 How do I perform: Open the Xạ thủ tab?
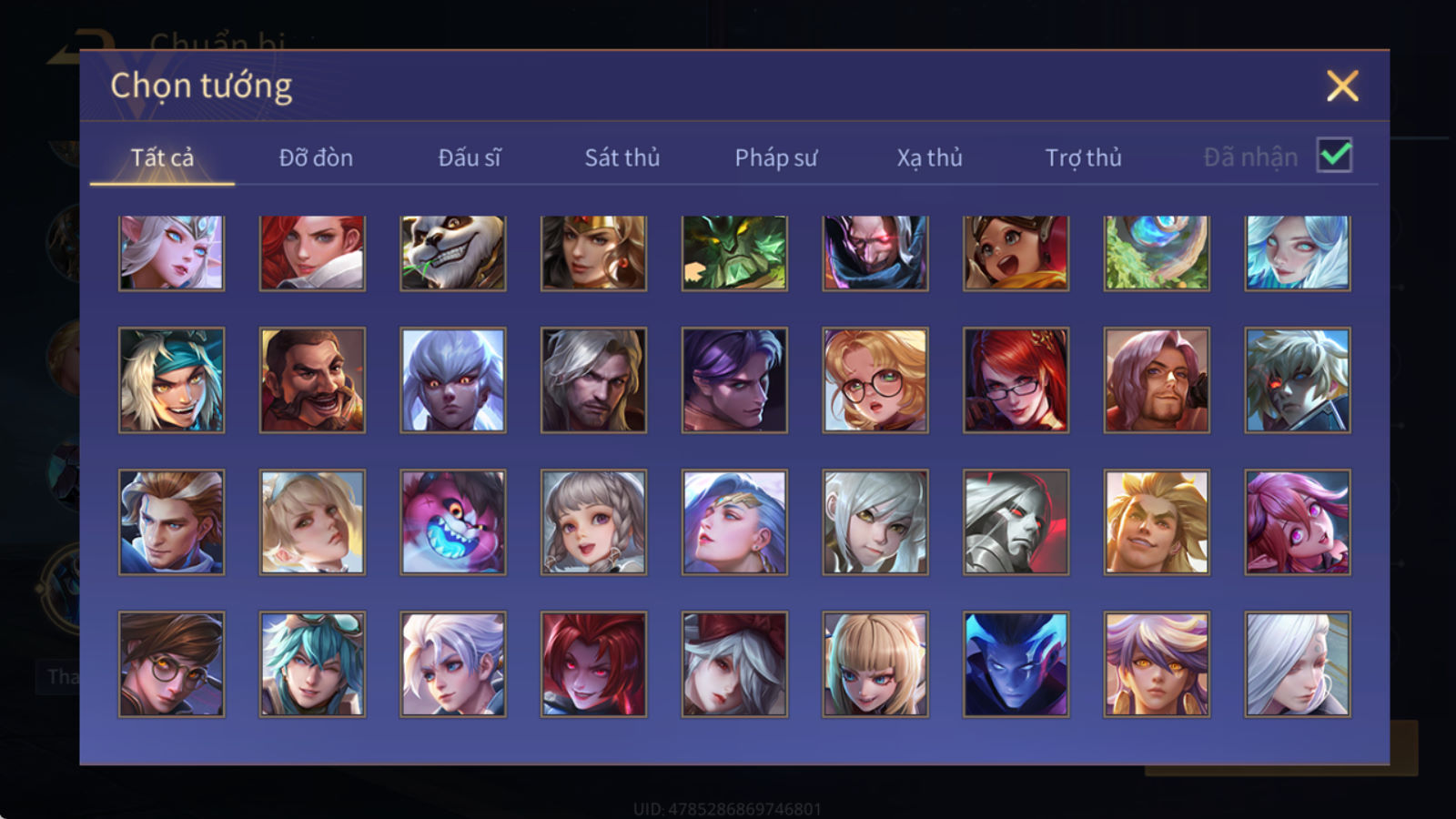[x=929, y=157]
